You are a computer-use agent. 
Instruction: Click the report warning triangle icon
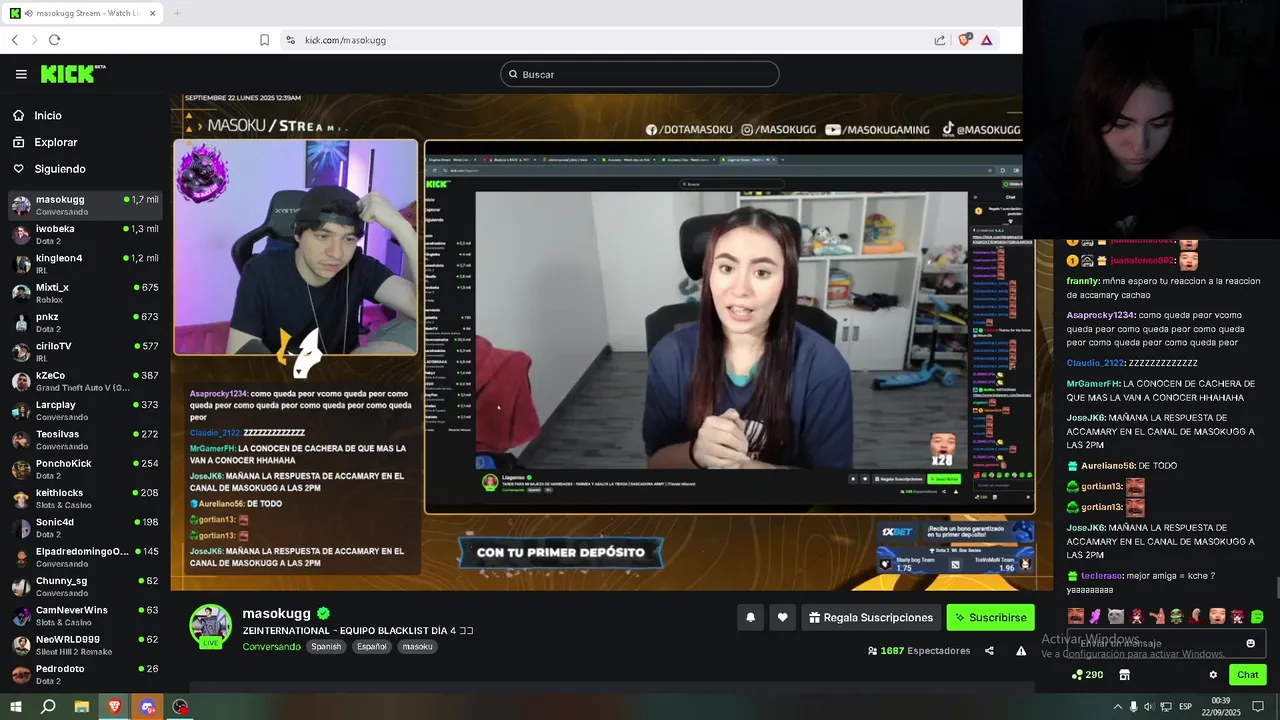coord(1021,651)
